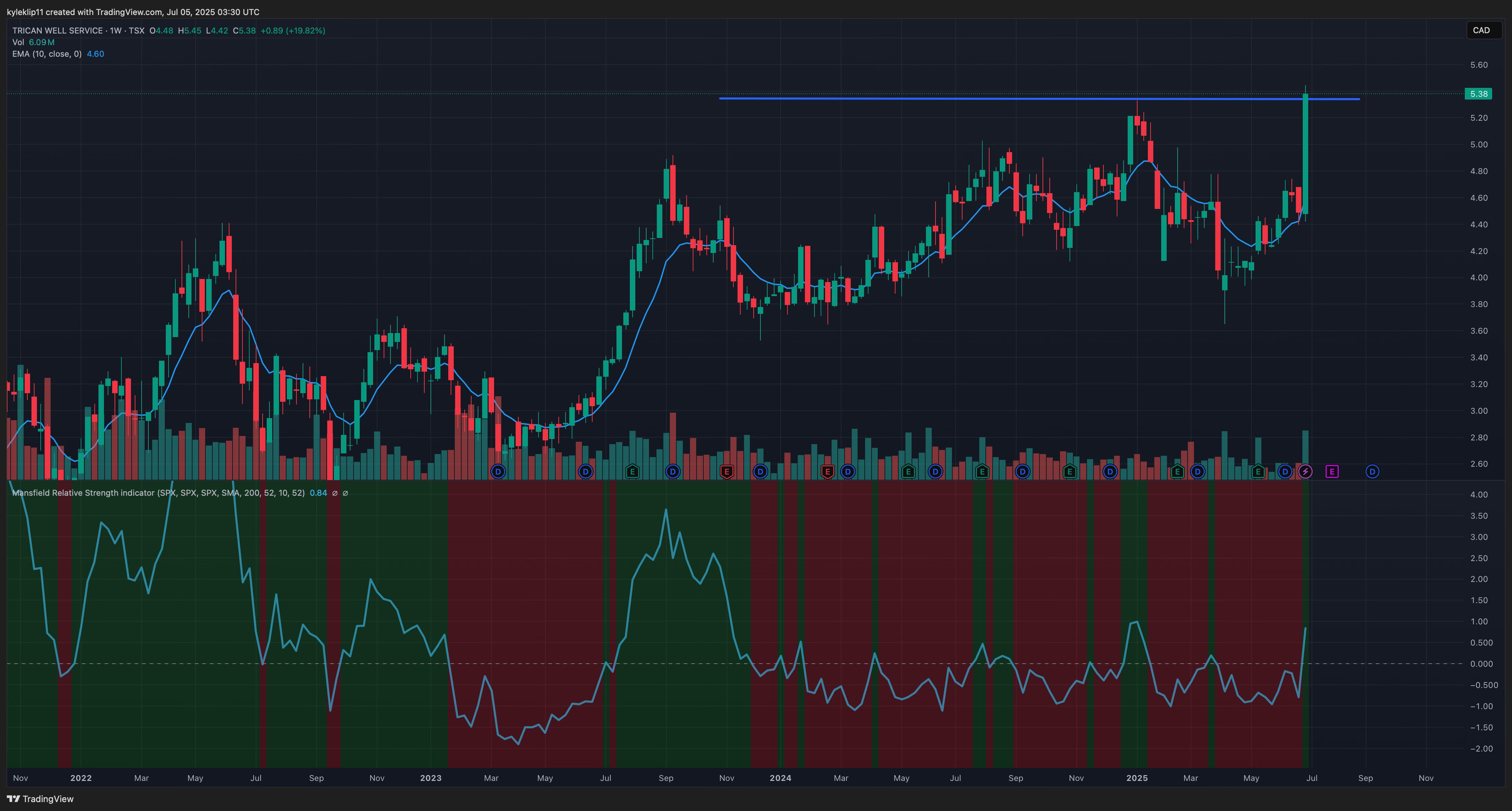Click the TradingView logo at bottom left
The height and width of the screenshot is (811, 1512).
(40, 799)
